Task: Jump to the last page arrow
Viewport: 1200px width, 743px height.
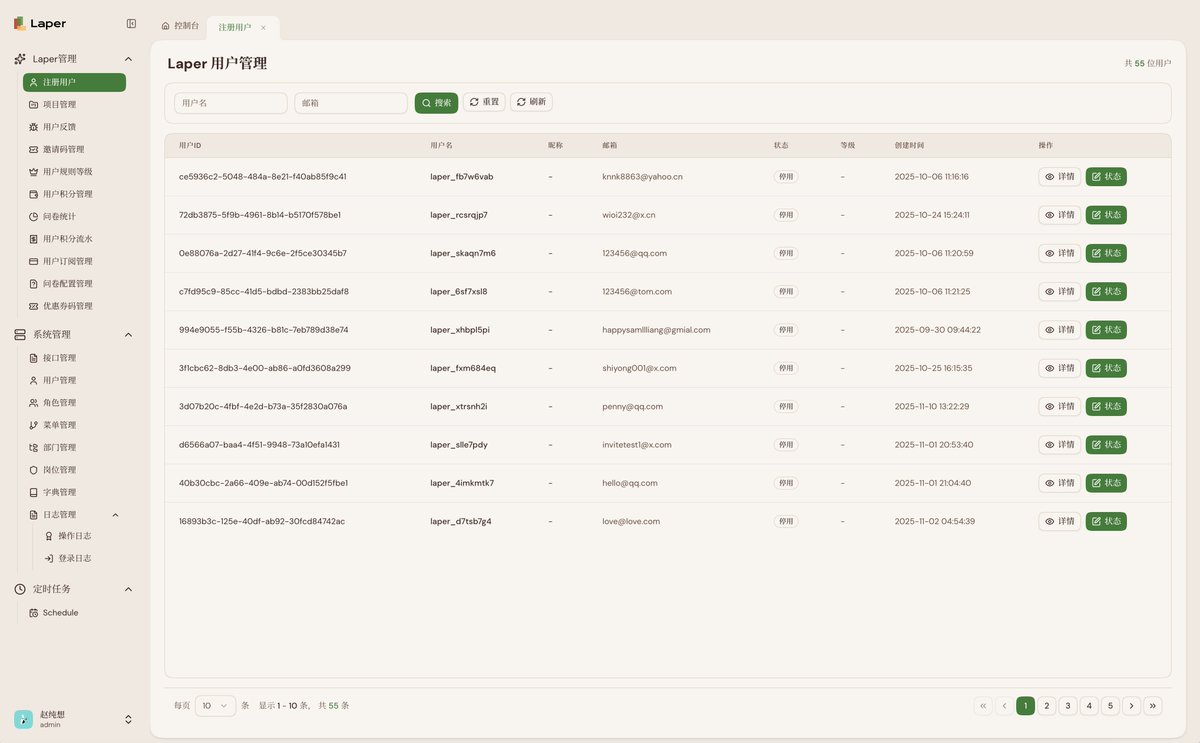Action: pyautogui.click(x=1153, y=706)
